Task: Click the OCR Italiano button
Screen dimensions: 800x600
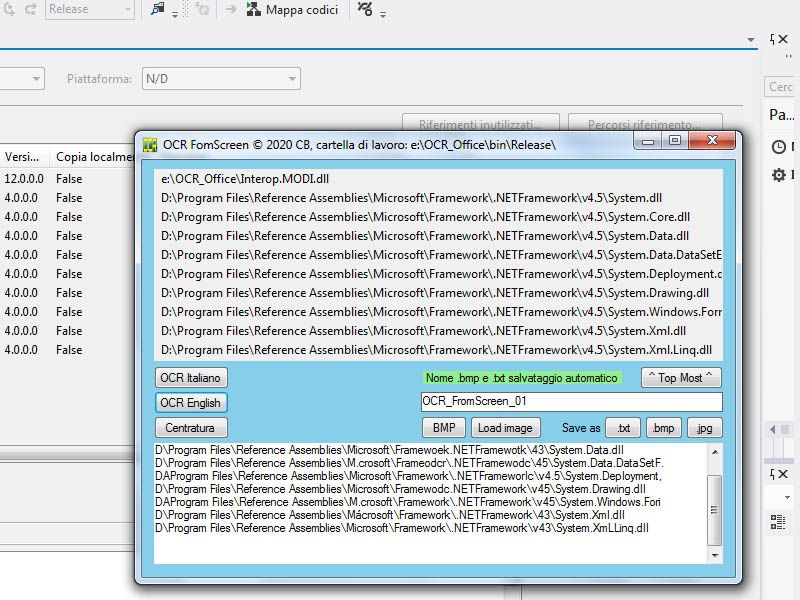Action: click(x=191, y=378)
